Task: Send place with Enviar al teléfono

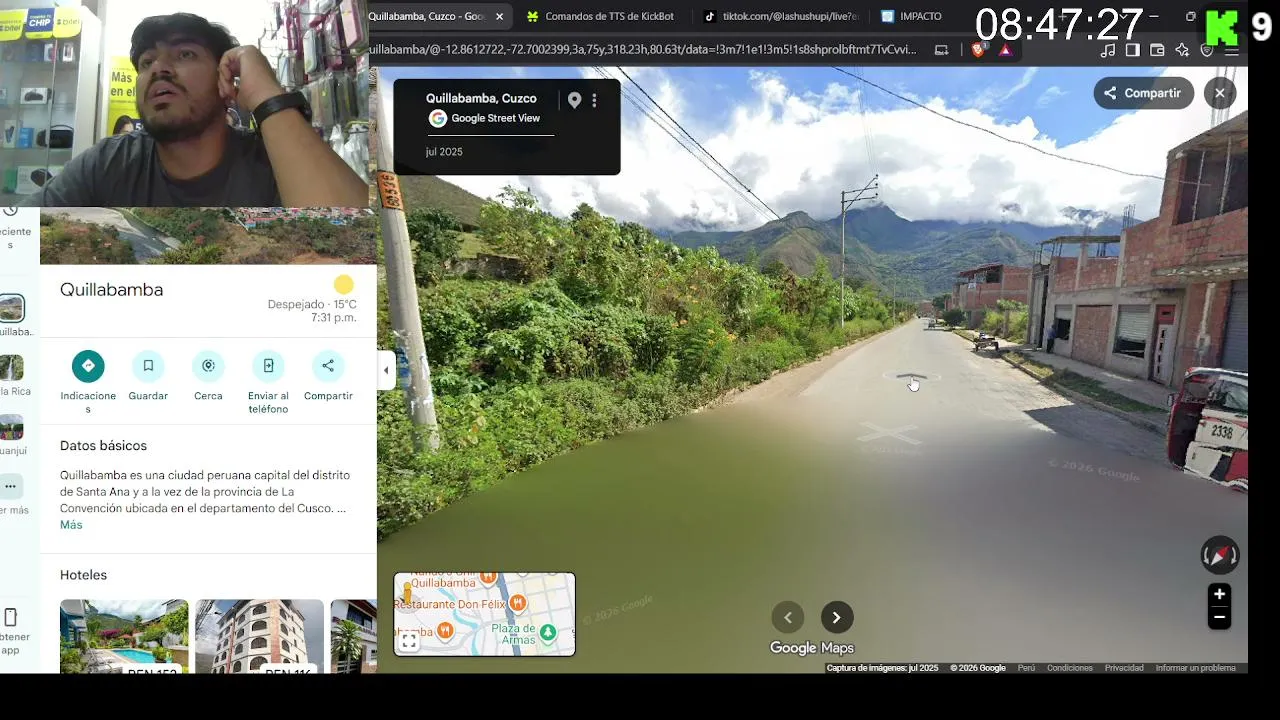Action: pyautogui.click(x=268, y=366)
